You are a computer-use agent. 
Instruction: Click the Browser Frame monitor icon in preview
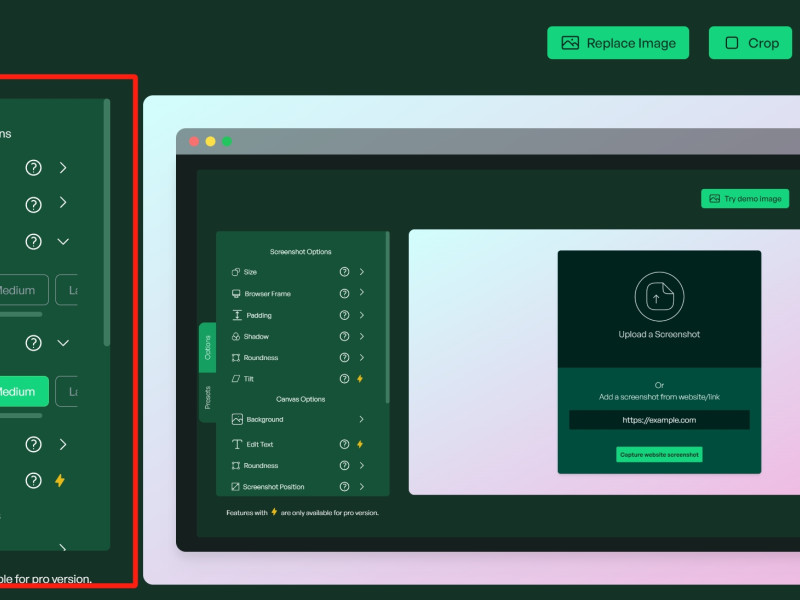coord(236,293)
